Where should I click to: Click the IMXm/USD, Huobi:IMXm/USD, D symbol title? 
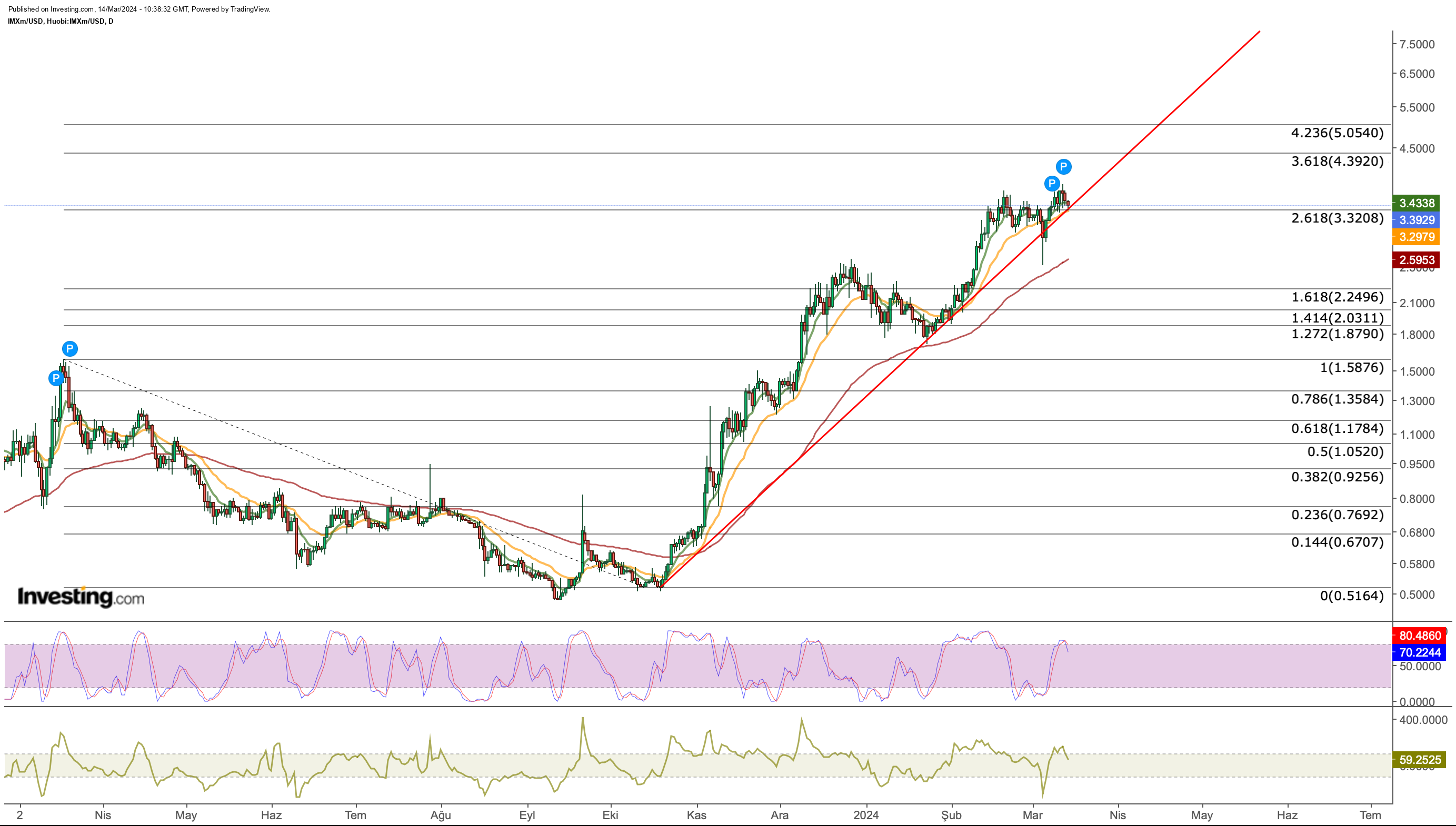coord(61,22)
